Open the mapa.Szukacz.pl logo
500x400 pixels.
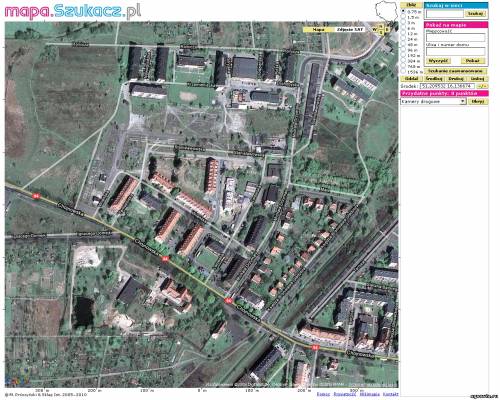(x=73, y=11)
